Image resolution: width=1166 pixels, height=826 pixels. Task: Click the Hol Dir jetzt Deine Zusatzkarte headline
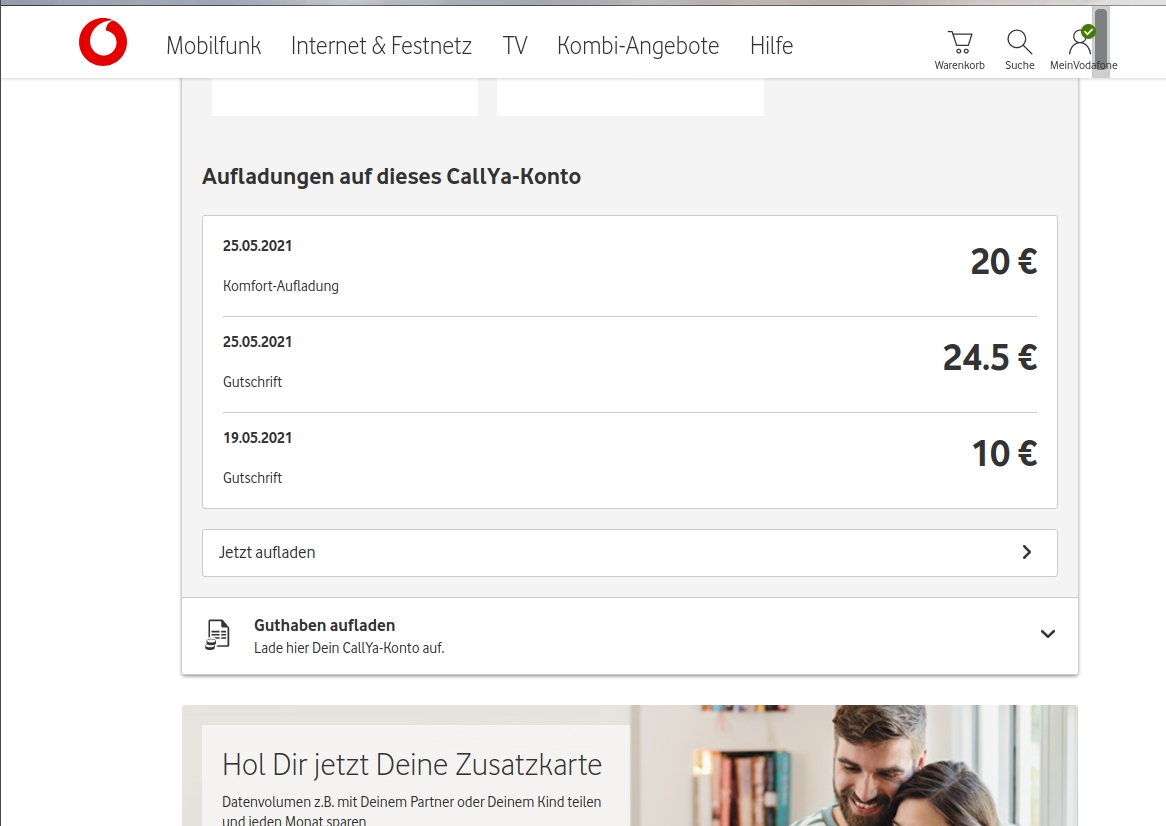412,765
